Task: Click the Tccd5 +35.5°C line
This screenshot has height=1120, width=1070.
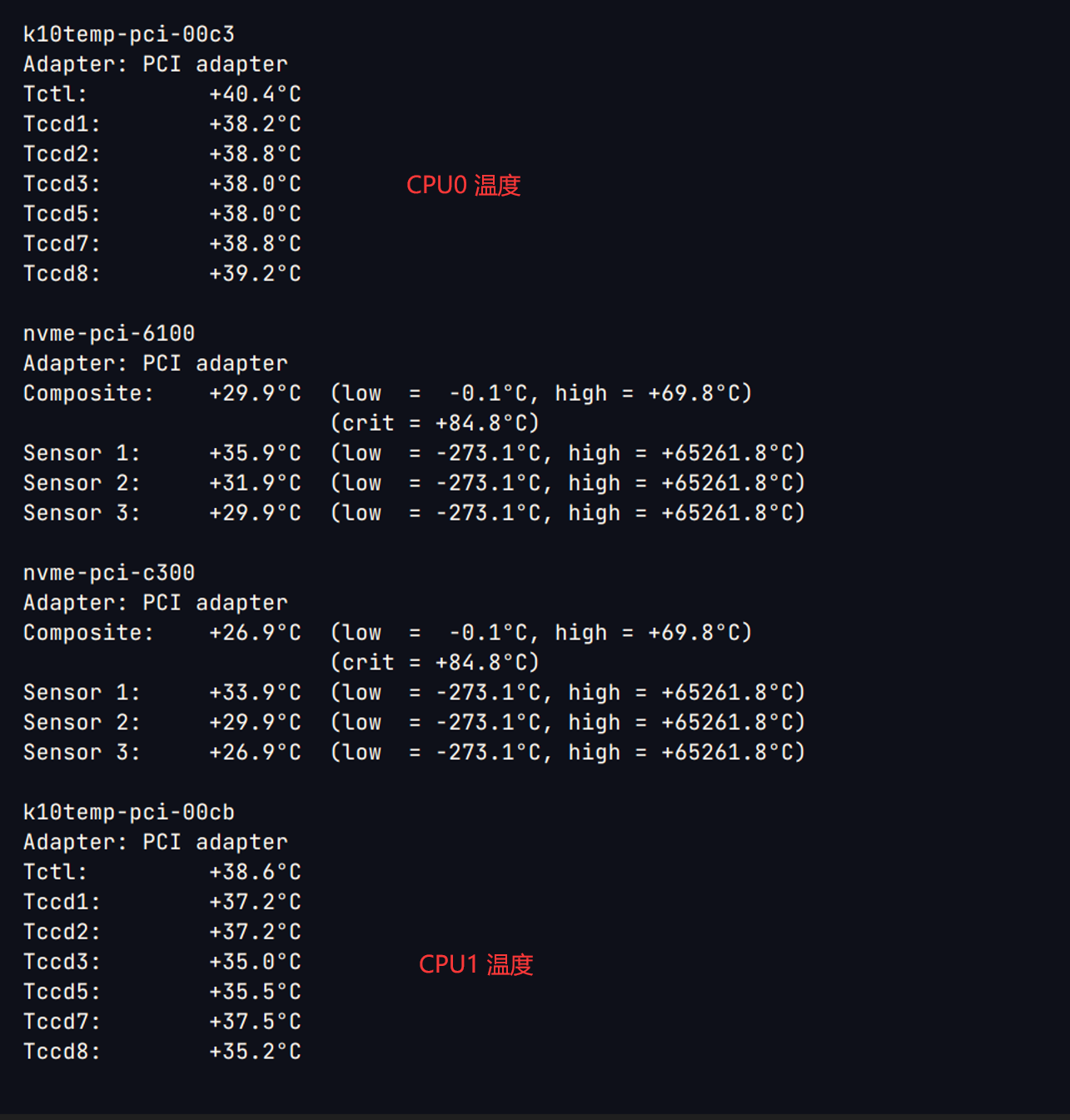Action: [x=162, y=992]
